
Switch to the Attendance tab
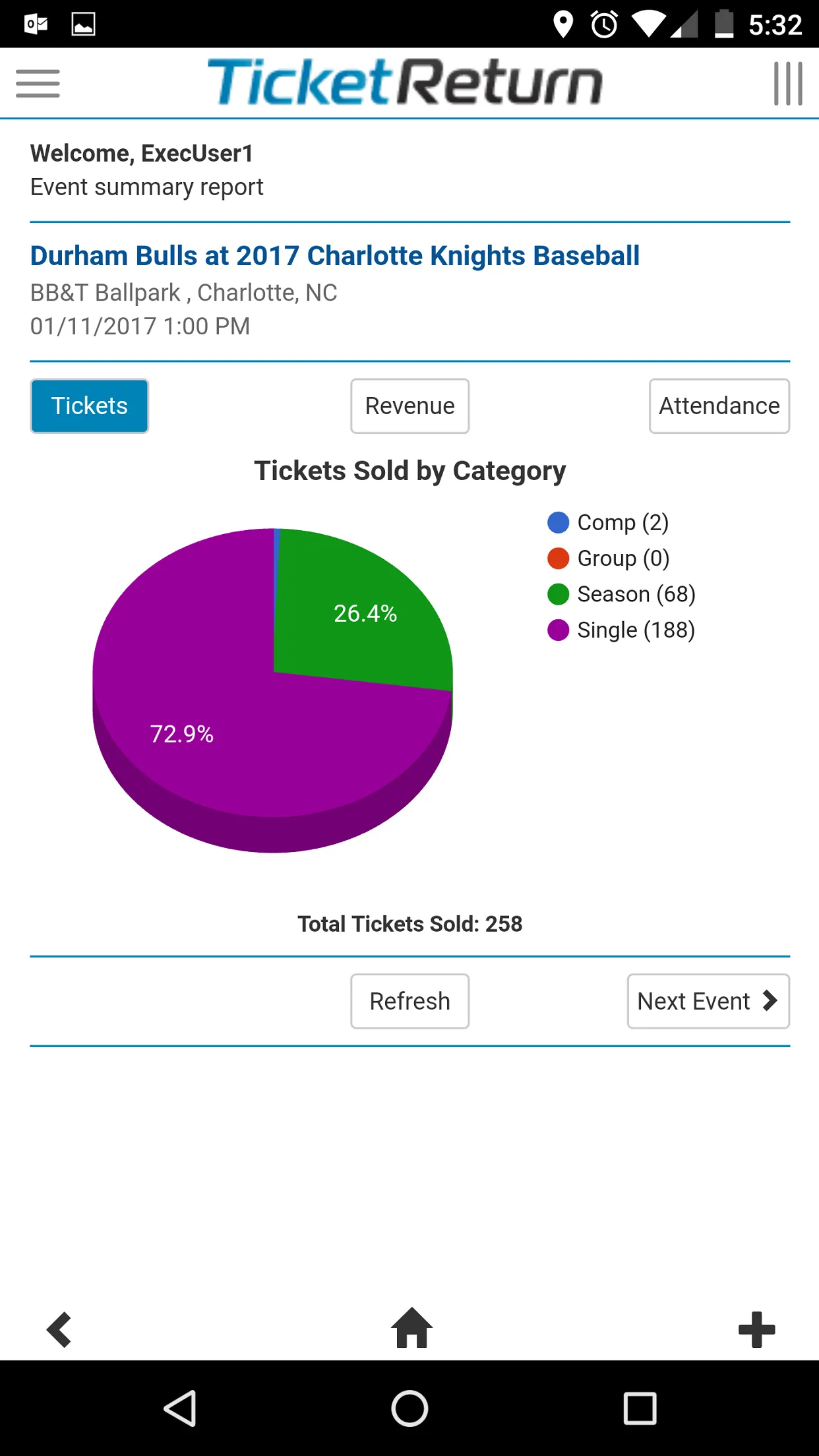tap(719, 406)
